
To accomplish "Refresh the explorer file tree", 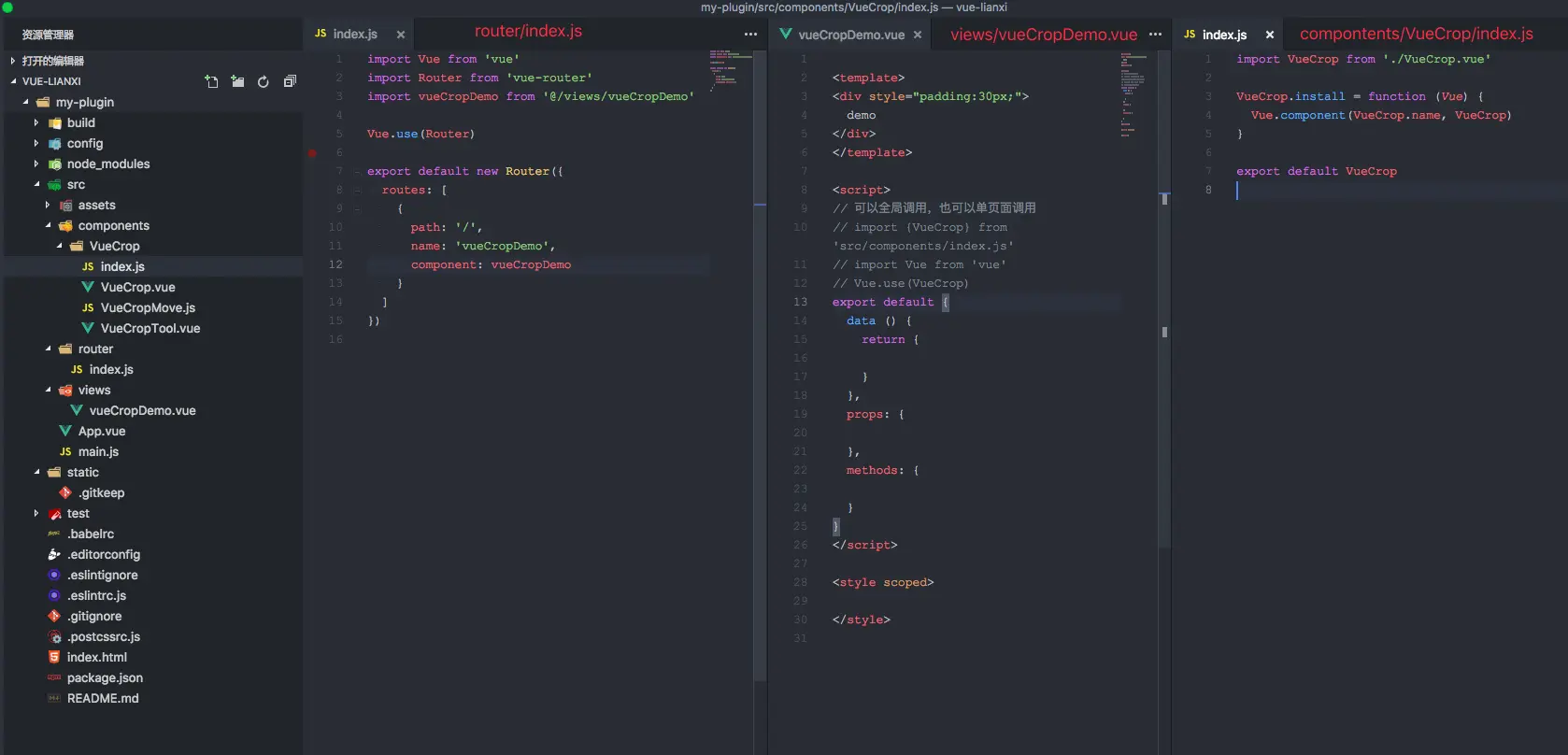I will point(264,81).
